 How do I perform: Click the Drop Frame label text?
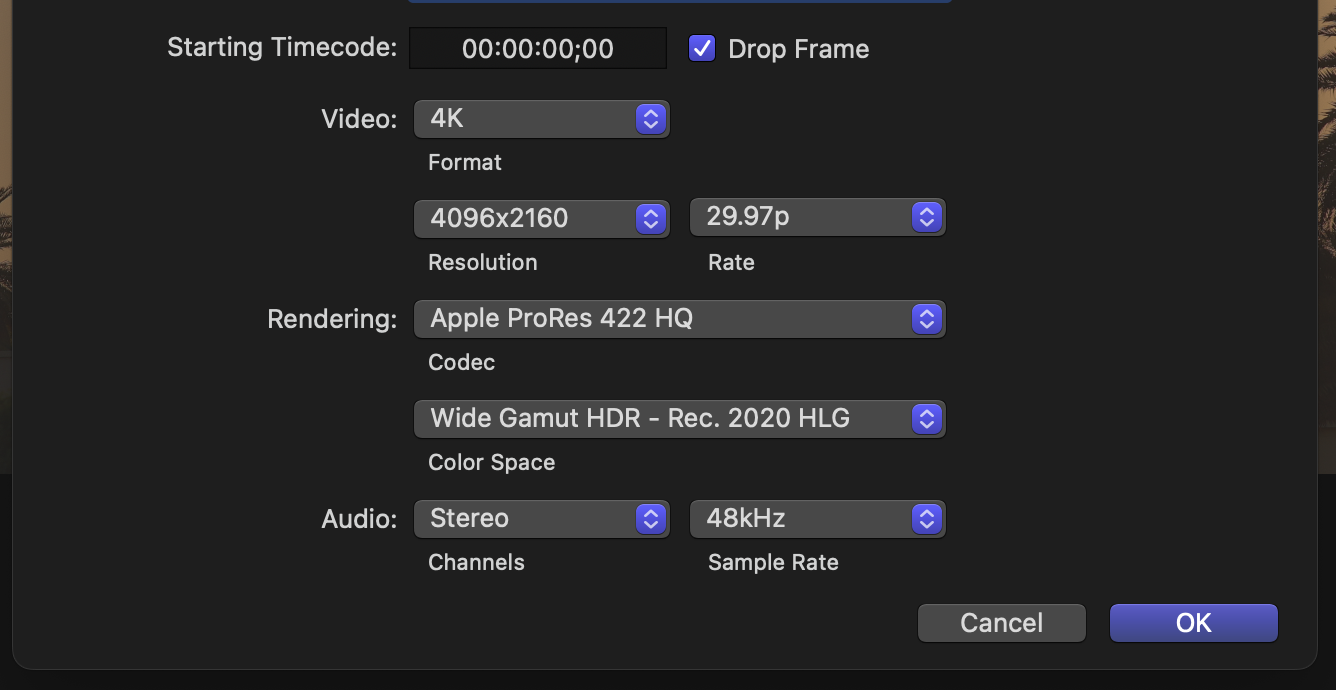798,50
